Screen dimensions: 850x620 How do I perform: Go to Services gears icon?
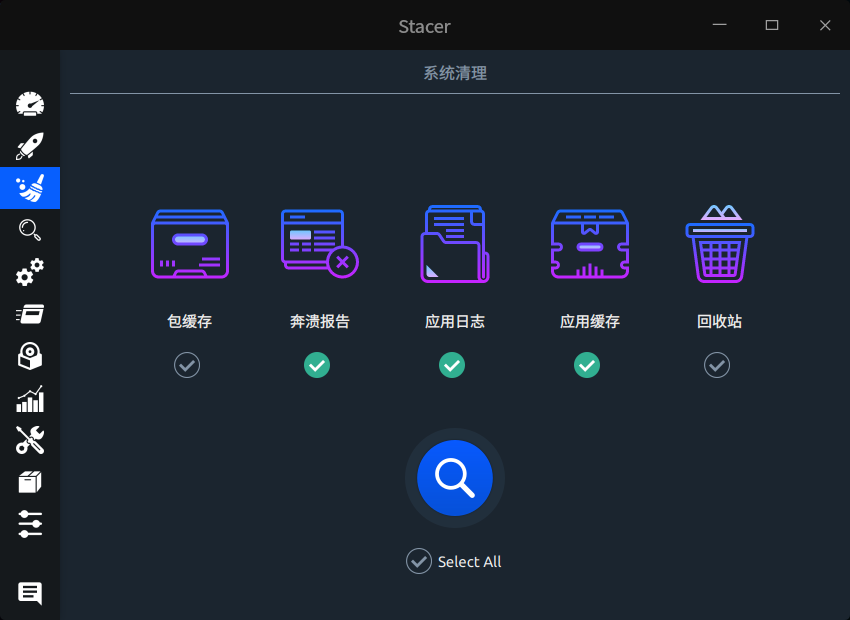coord(30,272)
